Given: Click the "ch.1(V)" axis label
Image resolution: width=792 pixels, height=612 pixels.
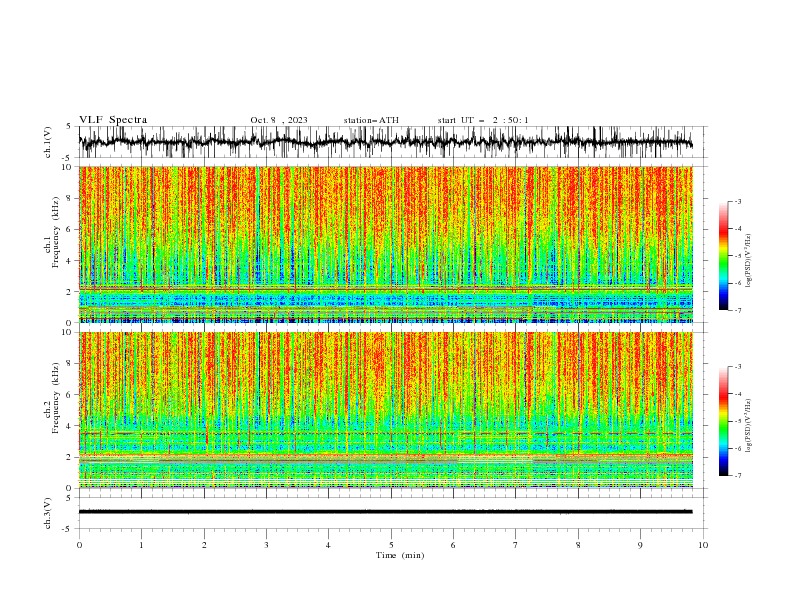Looking at the screenshot, I should [x=48, y=142].
